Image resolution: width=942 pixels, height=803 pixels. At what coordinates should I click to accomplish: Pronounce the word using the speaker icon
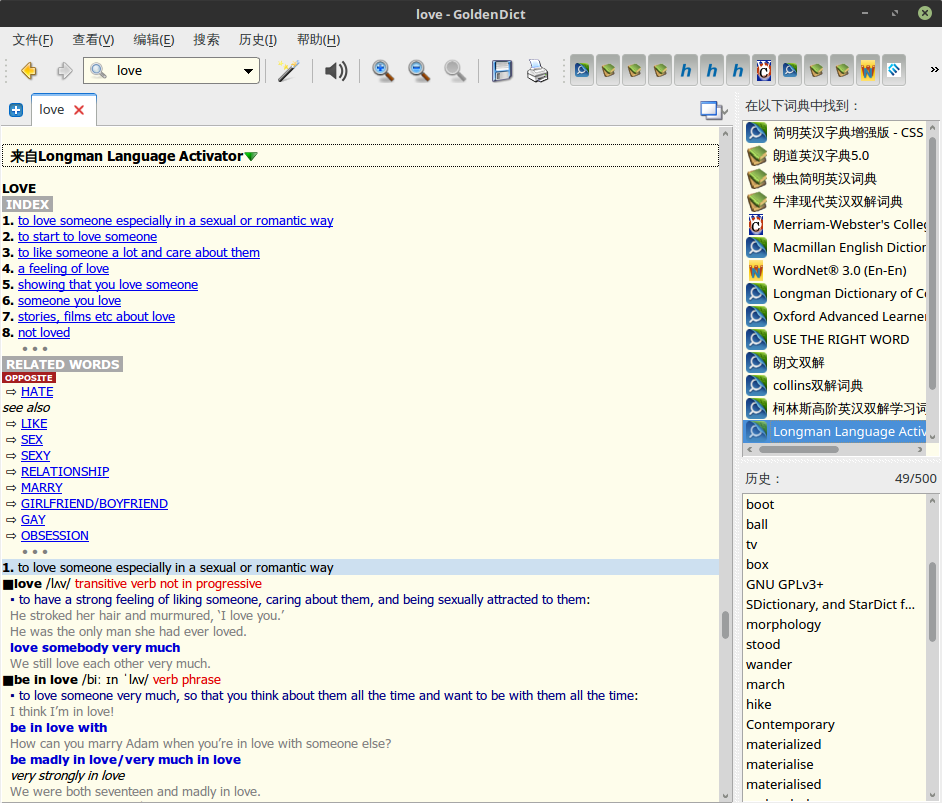tap(336, 70)
